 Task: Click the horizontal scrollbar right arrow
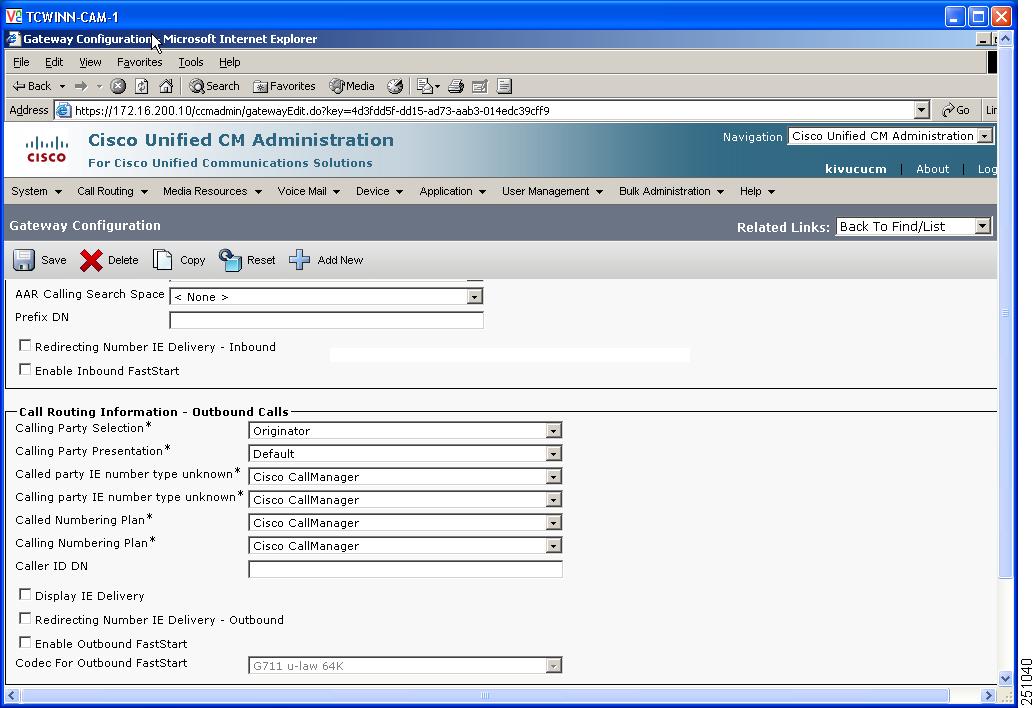[x=988, y=695]
